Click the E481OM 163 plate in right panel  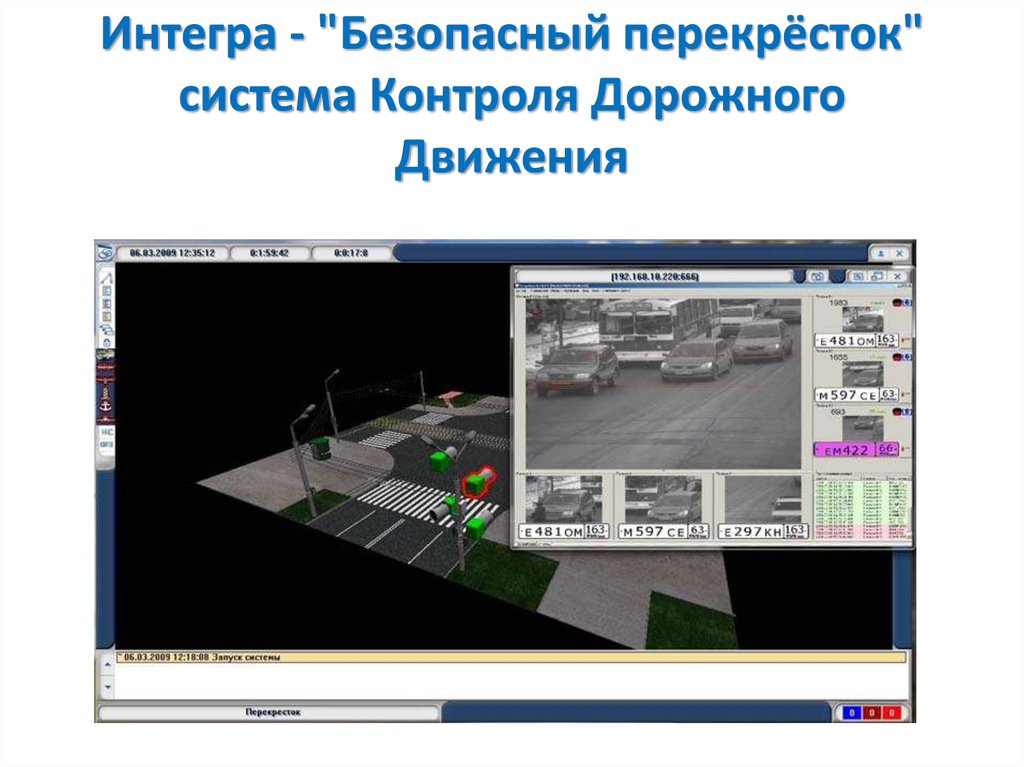point(856,340)
